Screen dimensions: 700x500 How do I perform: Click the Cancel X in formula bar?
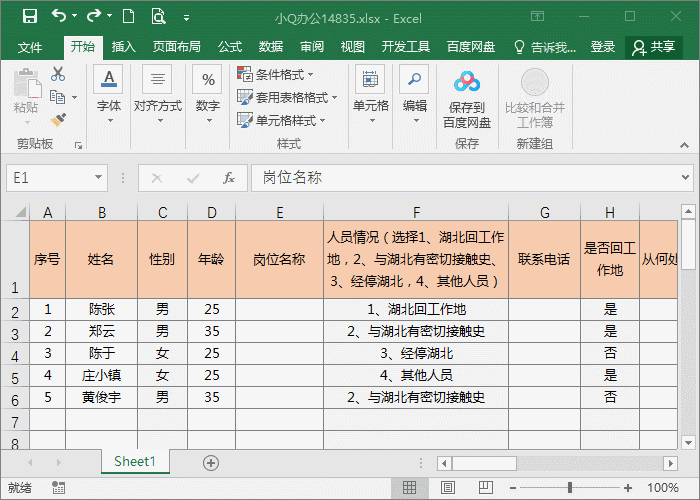pyautogui.click(x=157, y=179)
